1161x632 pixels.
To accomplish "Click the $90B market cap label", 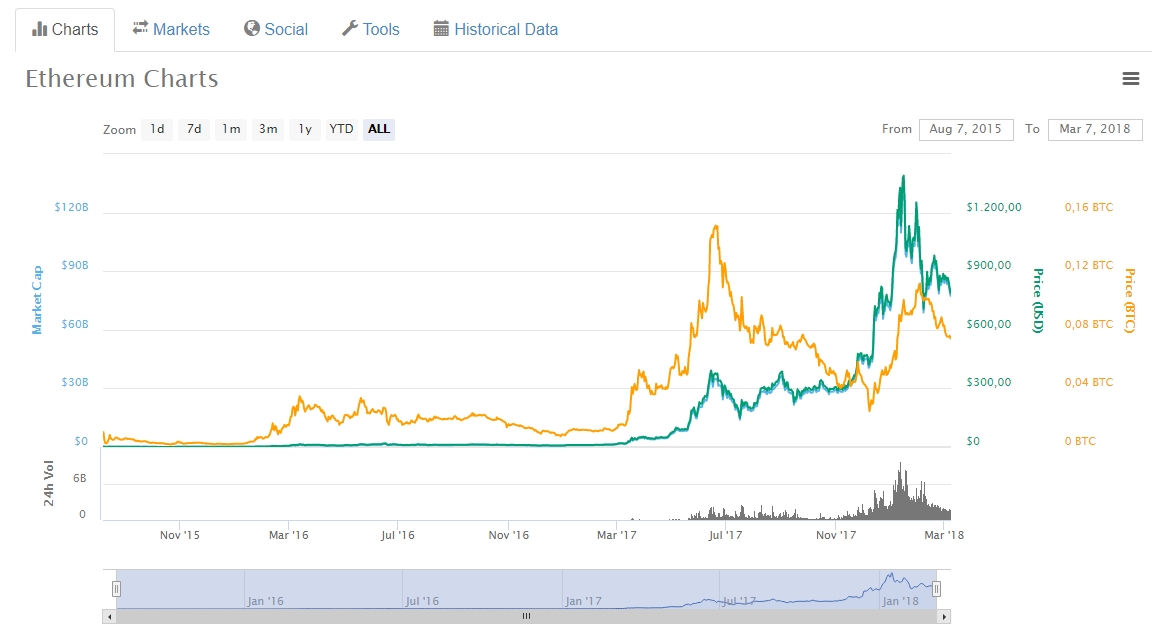I will coord(75,266).
